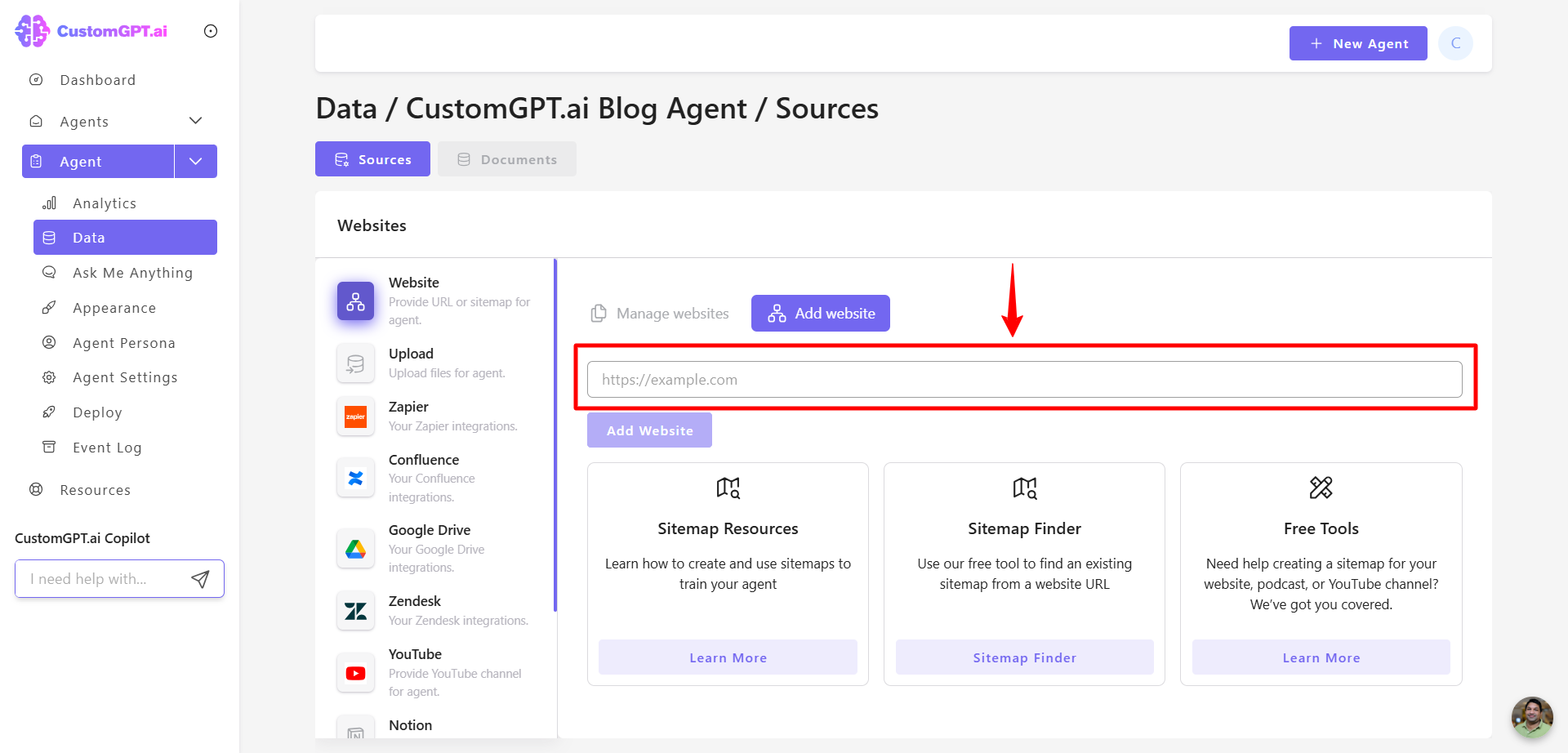
Task: Click the Add Website submit button
Action: [649, 430]
